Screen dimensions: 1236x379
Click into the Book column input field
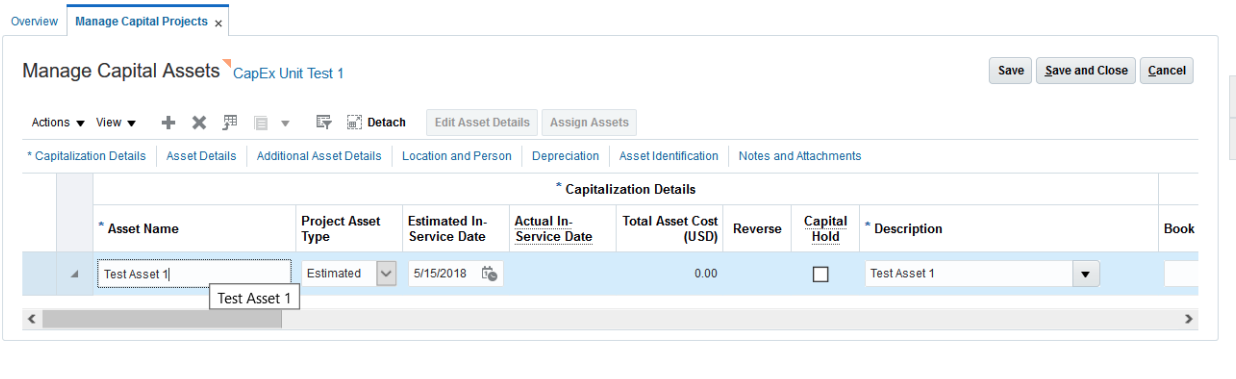click(x=1180, y=274)
